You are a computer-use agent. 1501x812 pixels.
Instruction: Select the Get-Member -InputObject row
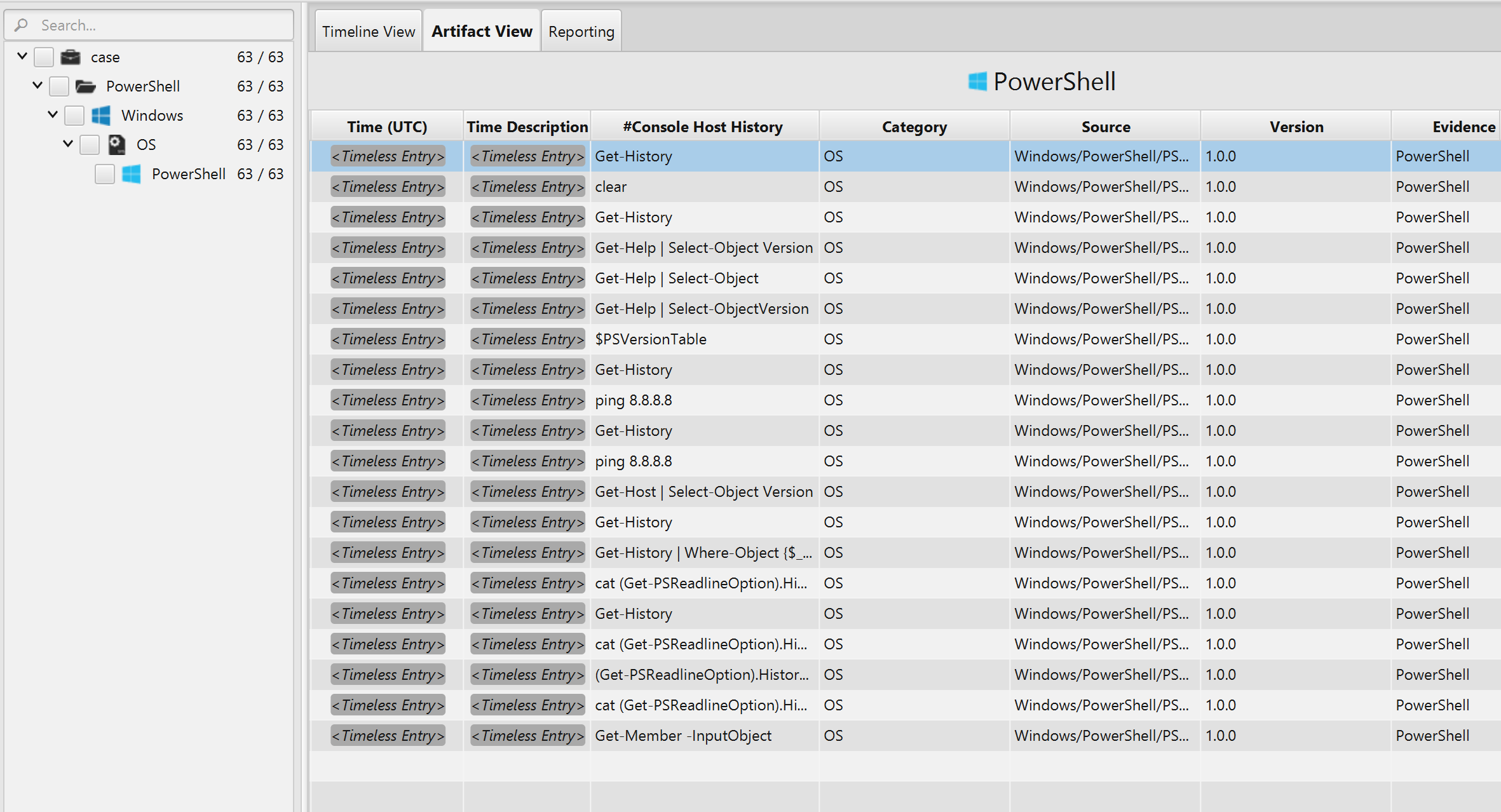pos(906,736)
